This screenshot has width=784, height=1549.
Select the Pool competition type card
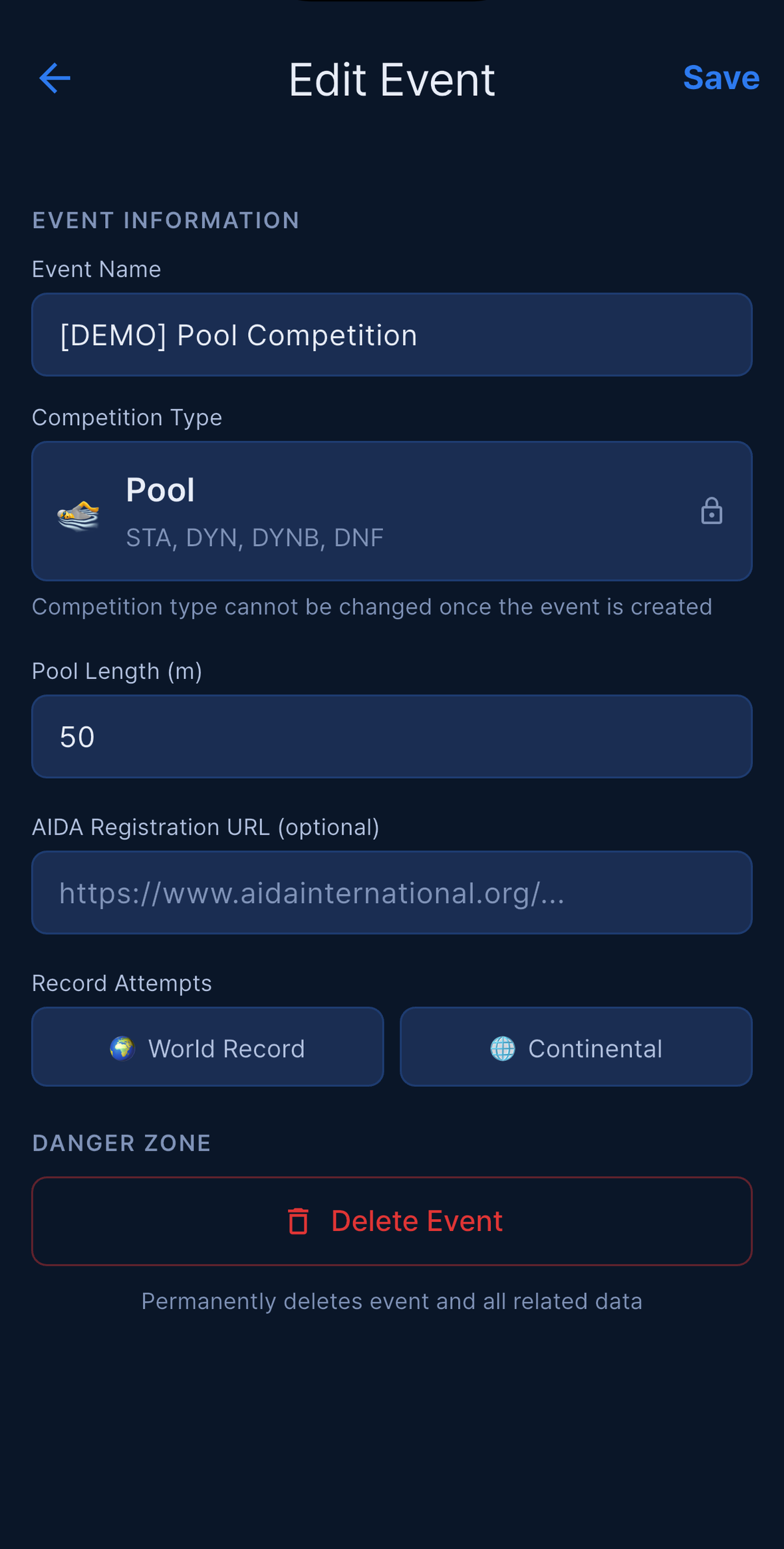[x=392, y=511]
